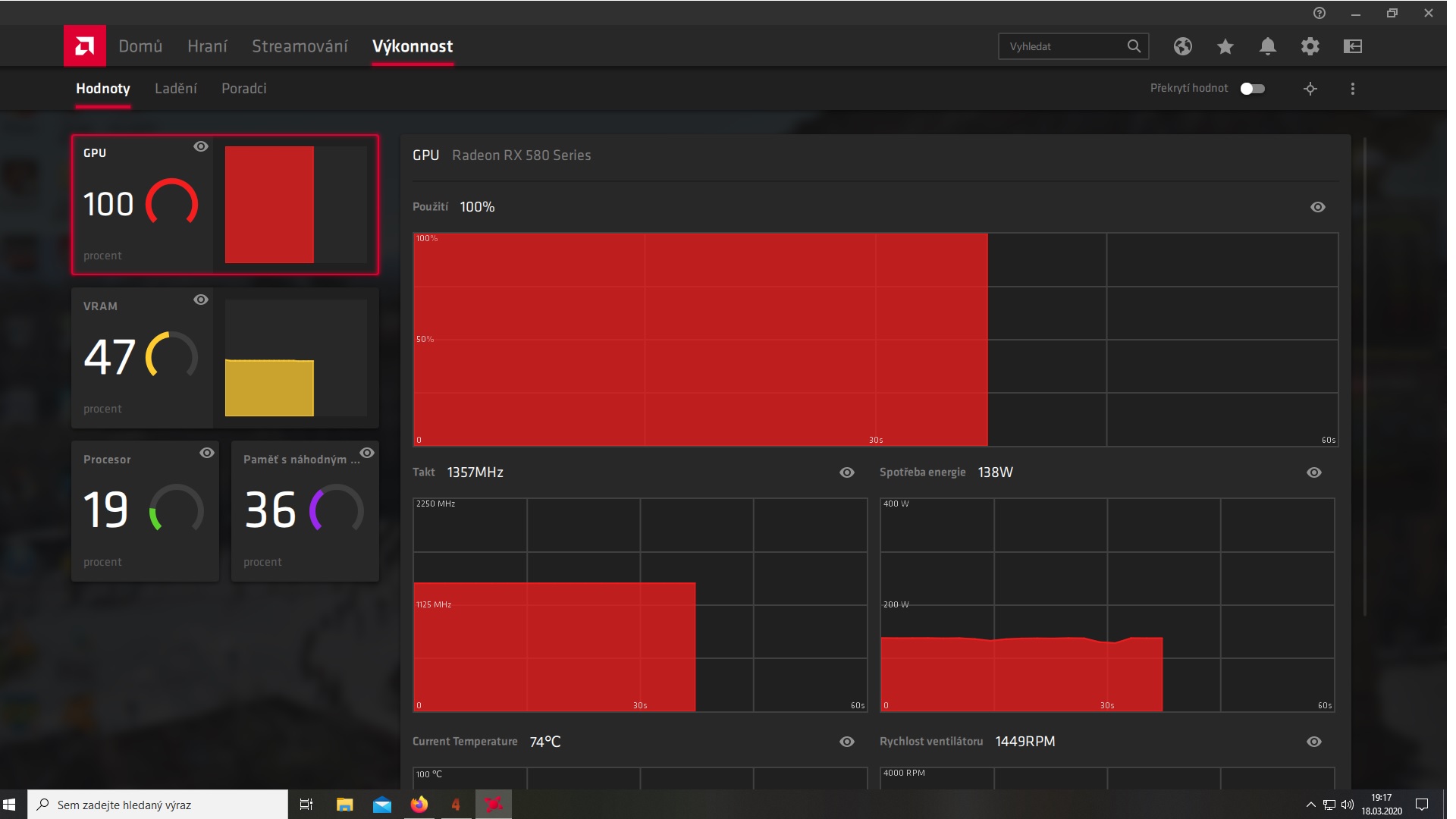This screenshot has width=1456, height=819.
Task: Switch to the Ladění tab
Action: coord(175,89)
